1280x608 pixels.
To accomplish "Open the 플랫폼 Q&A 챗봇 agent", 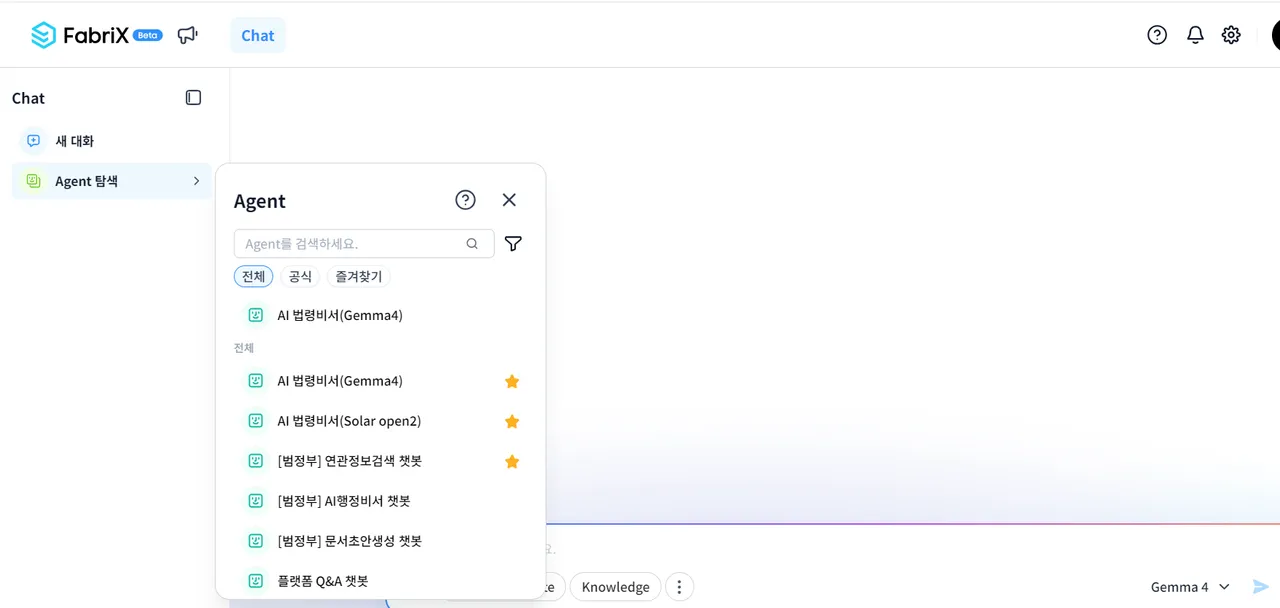I will click(x=381, y=581).
